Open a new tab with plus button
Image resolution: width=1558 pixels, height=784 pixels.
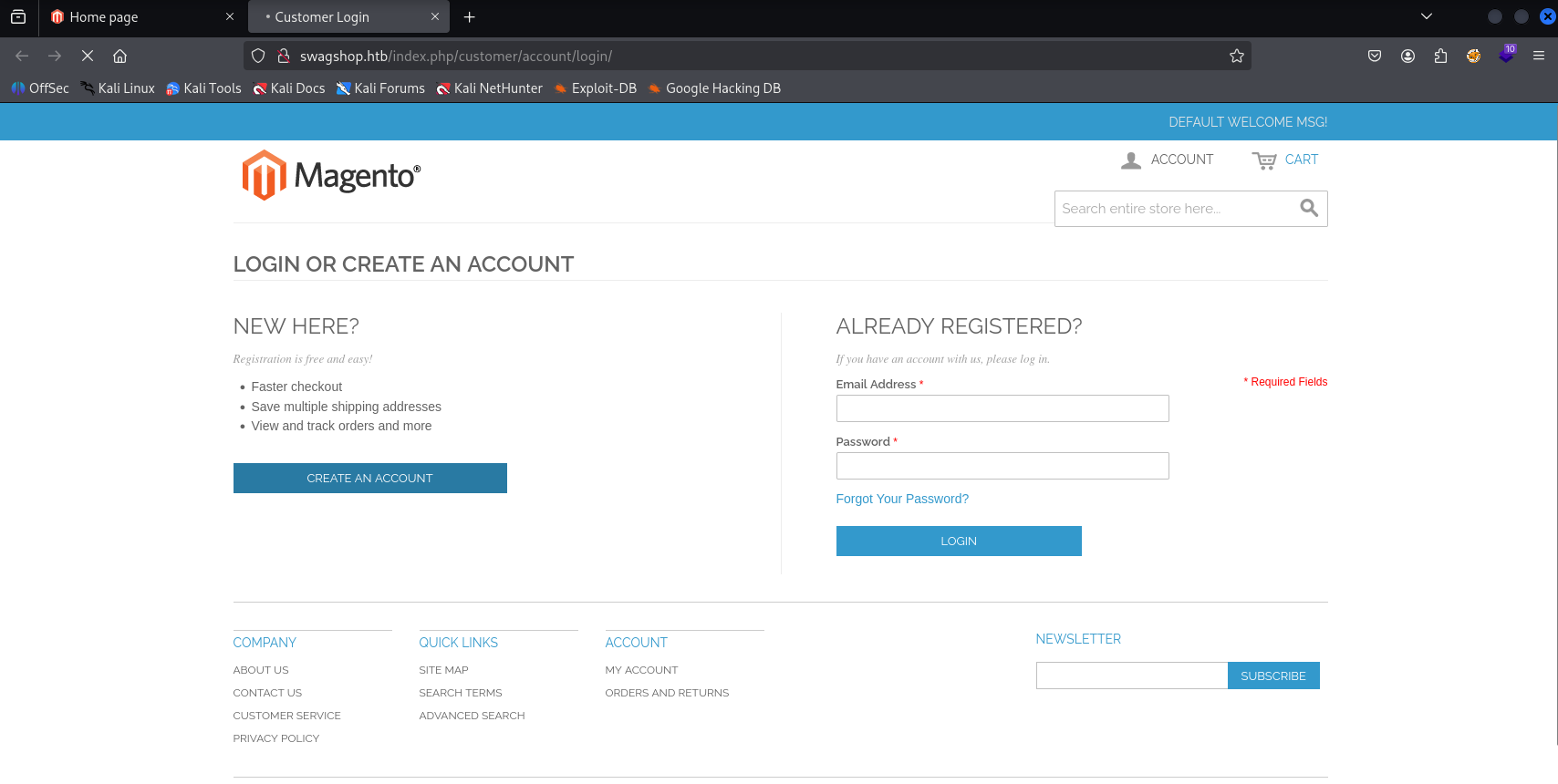pyautogui.click(x=470, y=16)
